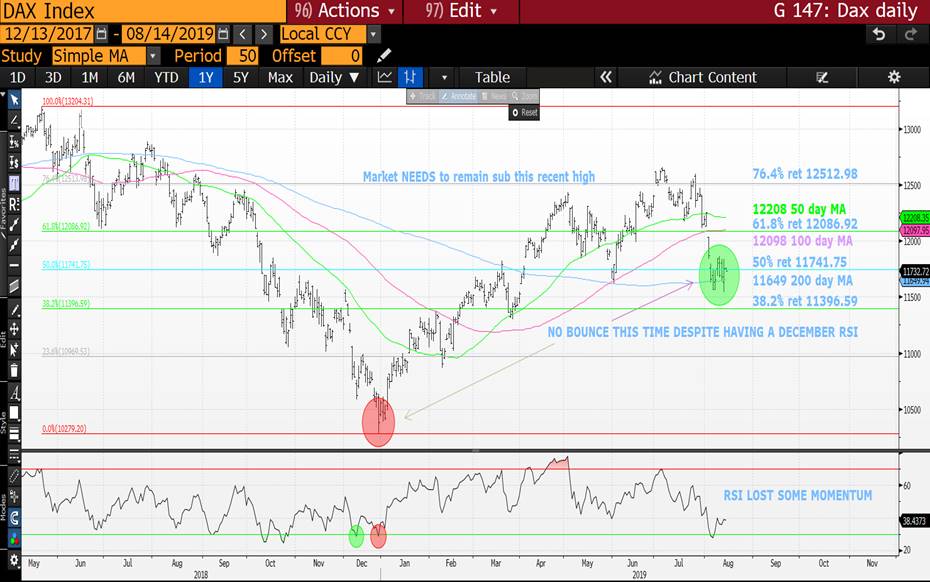The width and height of the screenshot is (930, 582).
Task: Click the Reset button
Action: tap(524, 112)
